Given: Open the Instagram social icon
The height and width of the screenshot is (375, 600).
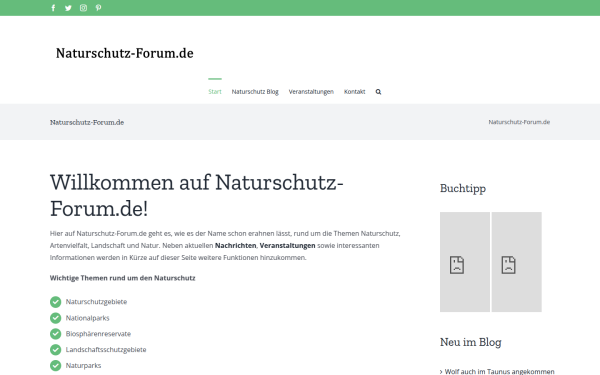Looking at the screenshot, I should (x=83, y=8).
